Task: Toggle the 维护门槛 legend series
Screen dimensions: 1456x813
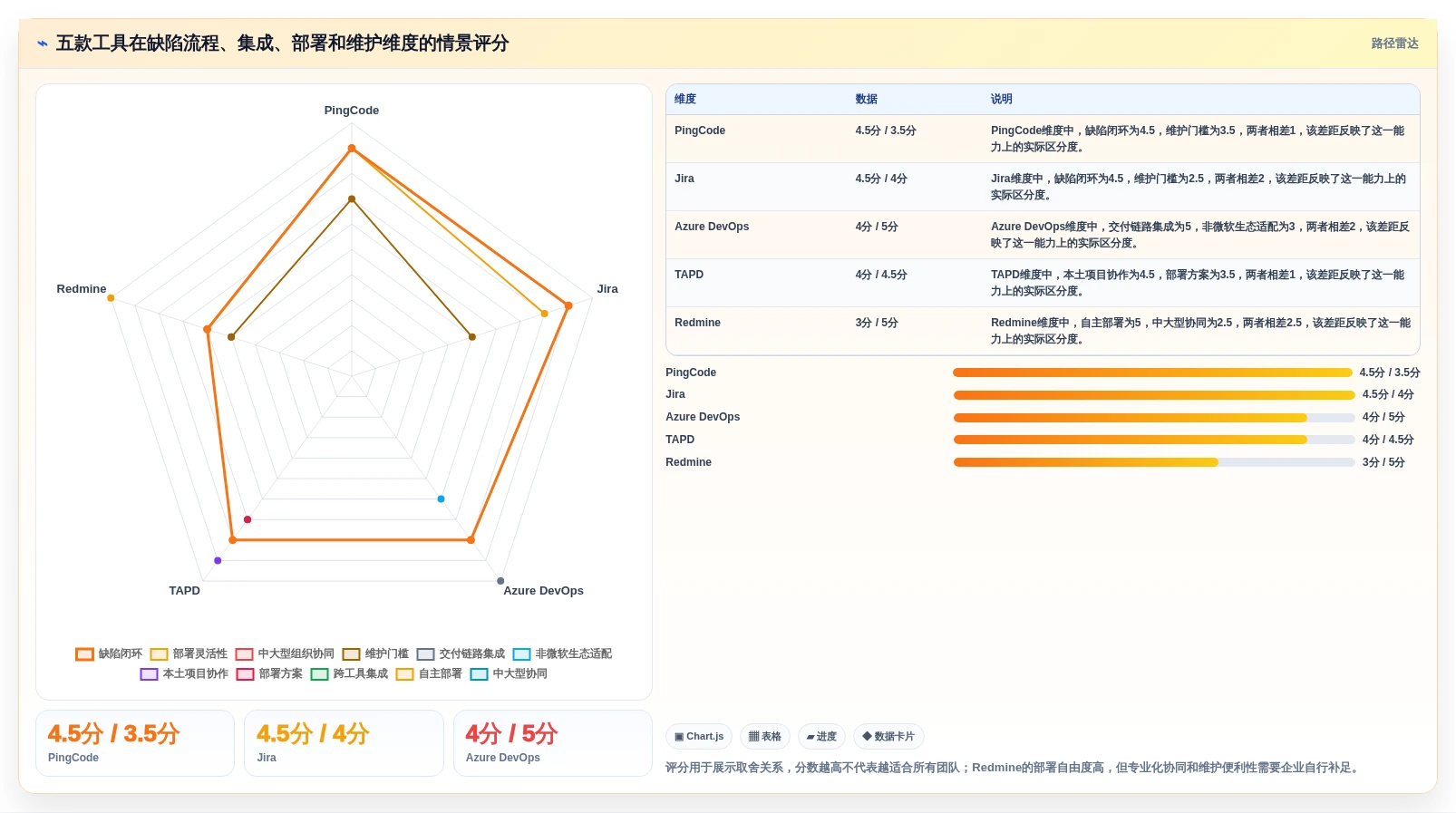Action: pos(375,653)
